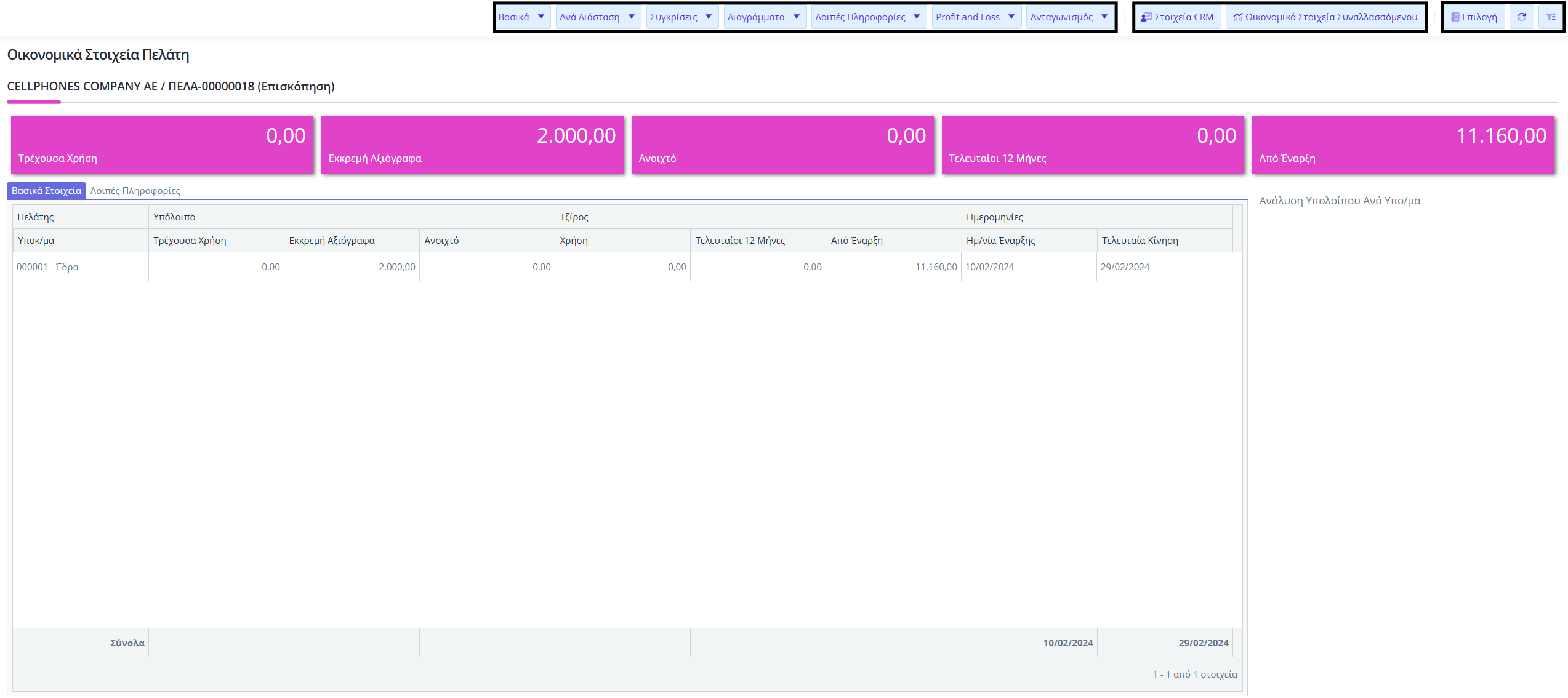Click the Υπόλοιπο group header
The width and height of the screenshot is (1568, 698).
352,217
